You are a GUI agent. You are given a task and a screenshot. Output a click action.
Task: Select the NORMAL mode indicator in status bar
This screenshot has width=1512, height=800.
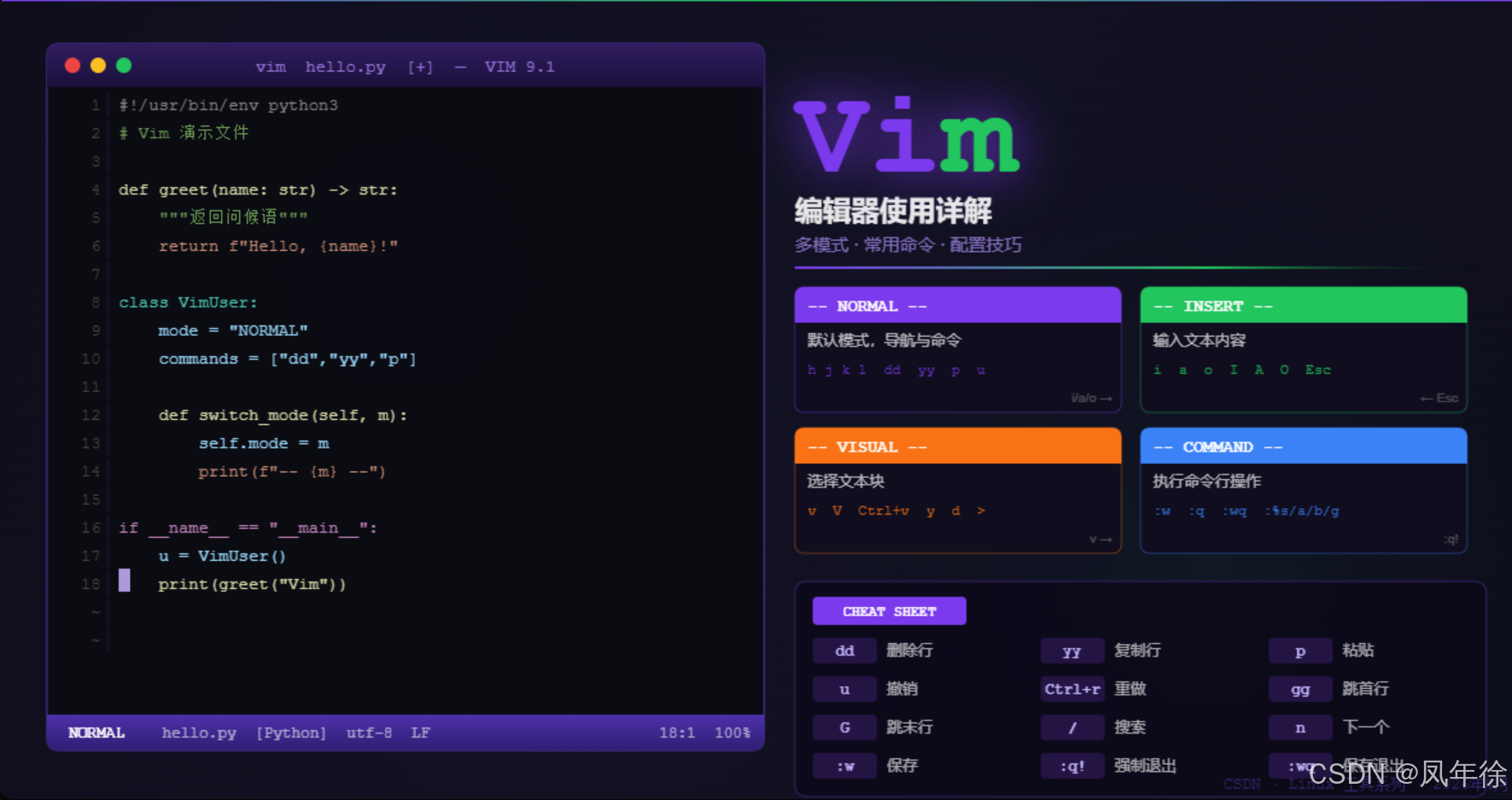96,733
